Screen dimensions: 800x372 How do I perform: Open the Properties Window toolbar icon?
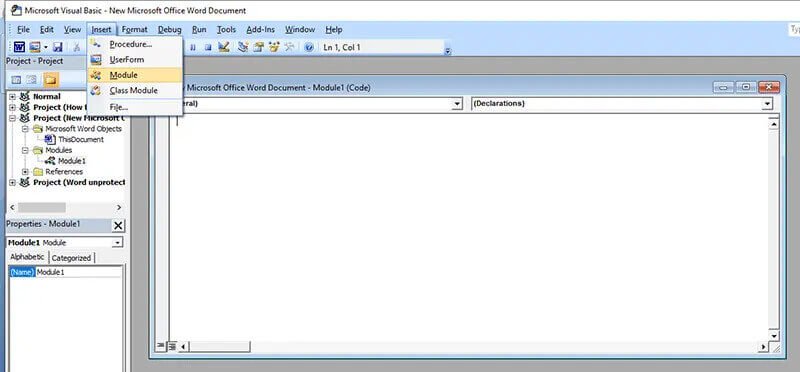259,47
